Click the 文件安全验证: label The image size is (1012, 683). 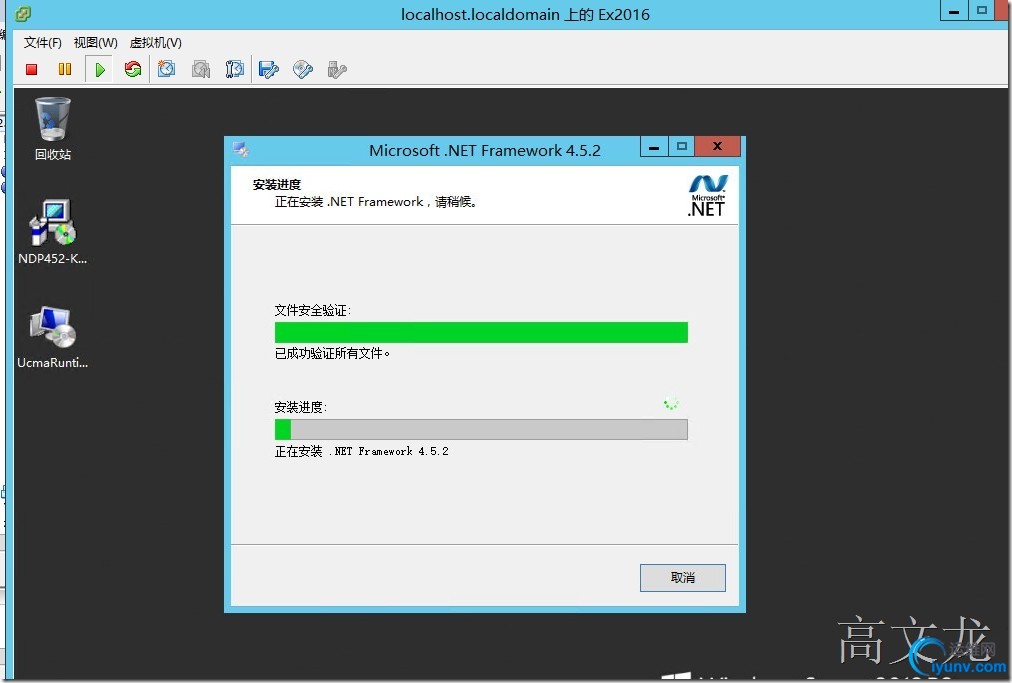tap(313, 311)
